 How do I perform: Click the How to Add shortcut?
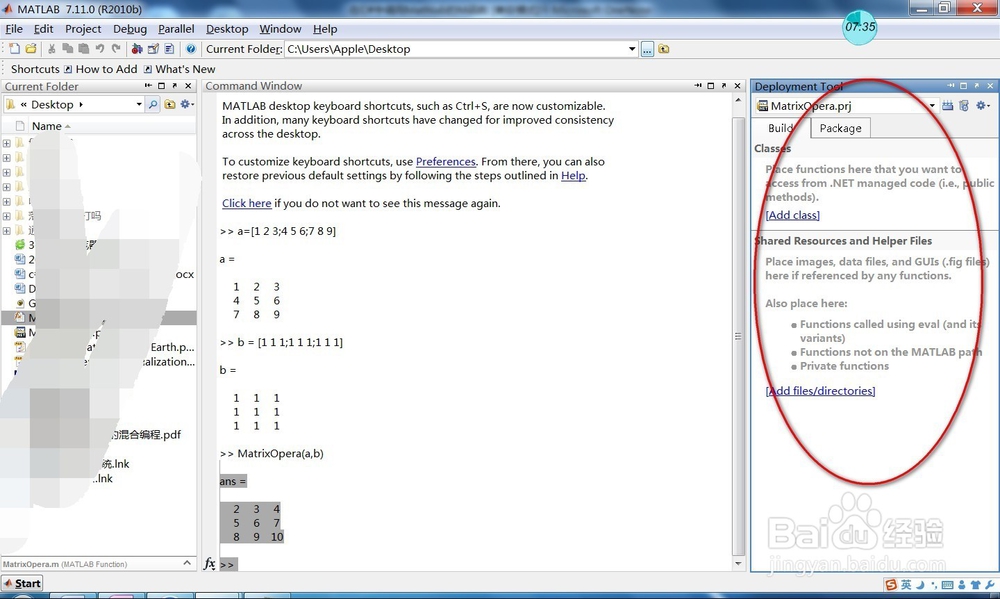click(100, 69)
